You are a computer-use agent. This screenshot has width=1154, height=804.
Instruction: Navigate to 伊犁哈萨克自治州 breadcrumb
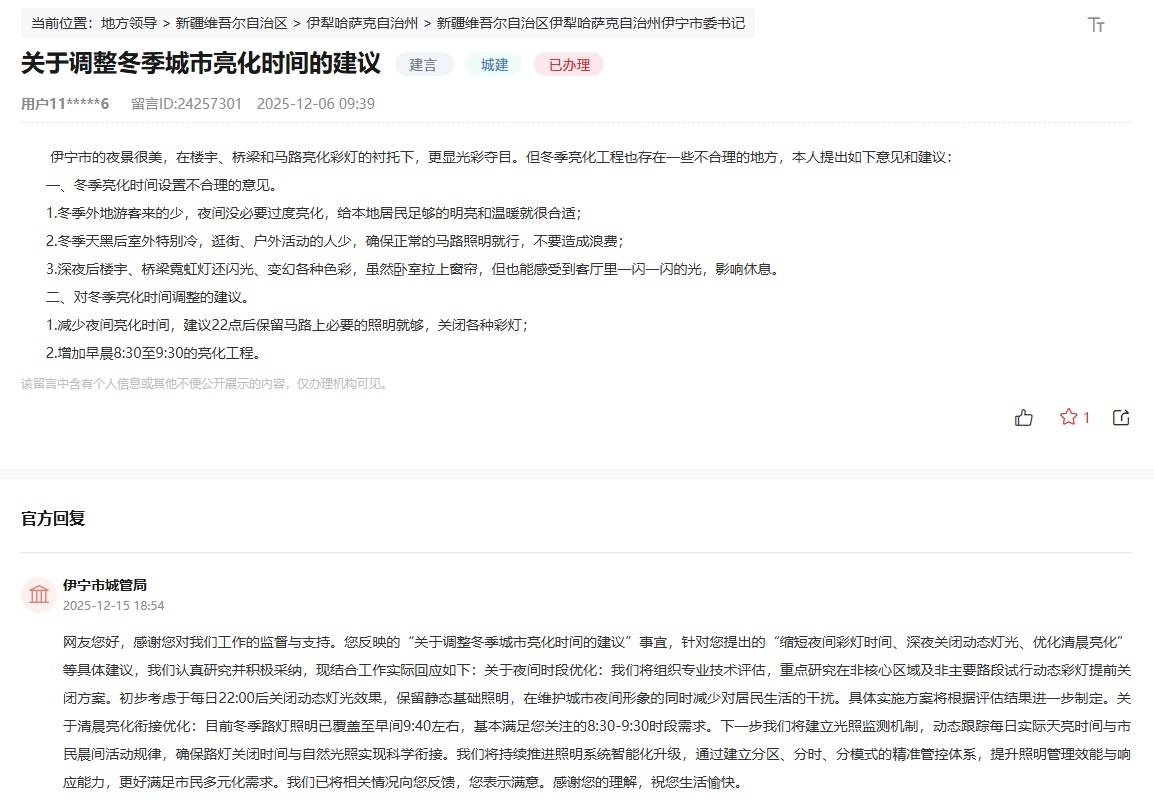coord(362,22)
